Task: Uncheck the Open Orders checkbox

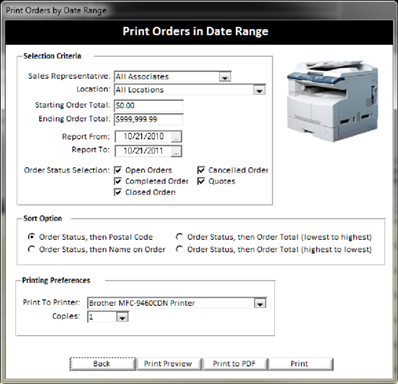Action: pos(118,170)
